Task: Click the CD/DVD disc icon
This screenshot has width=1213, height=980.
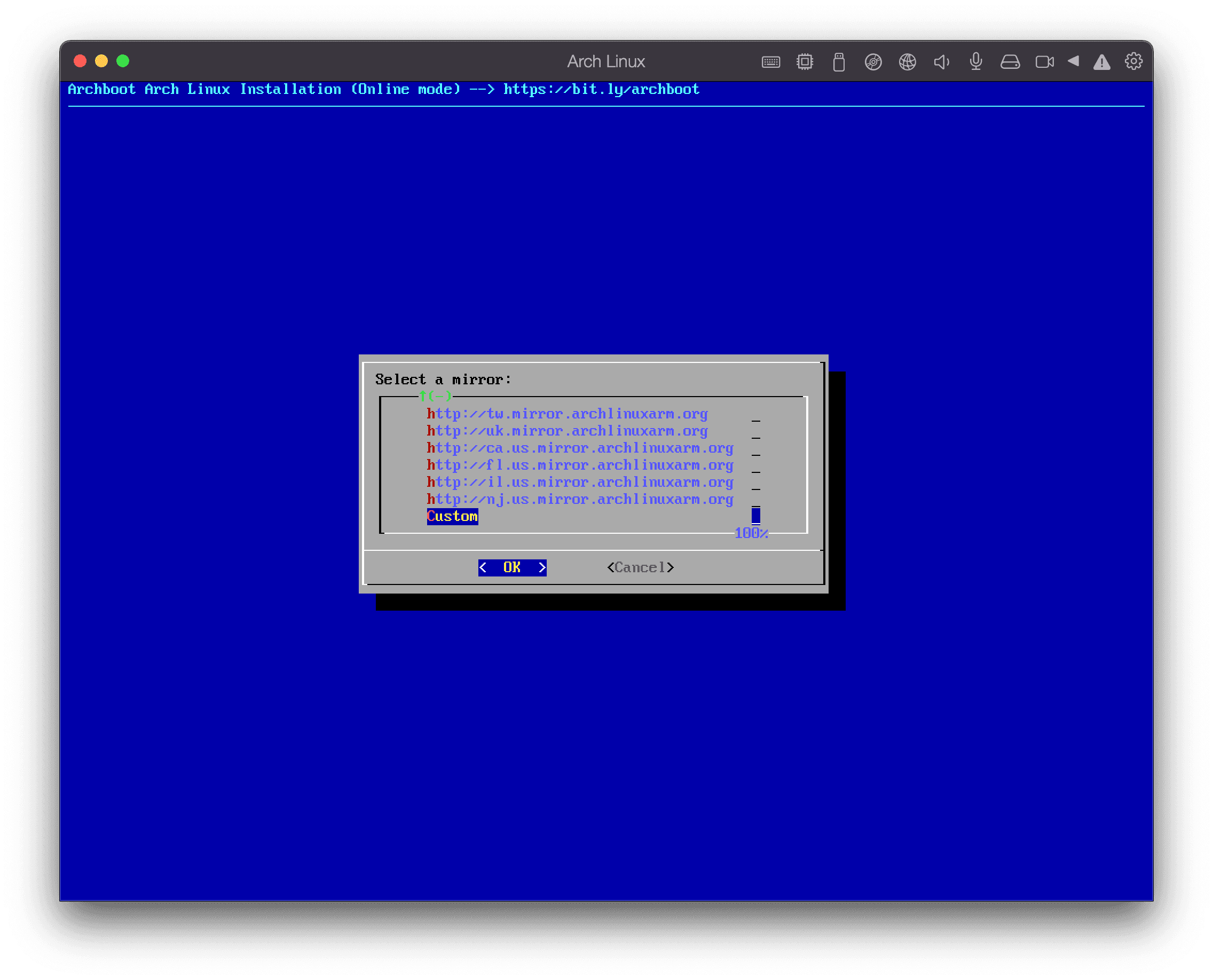Action: tap(873, 61)
